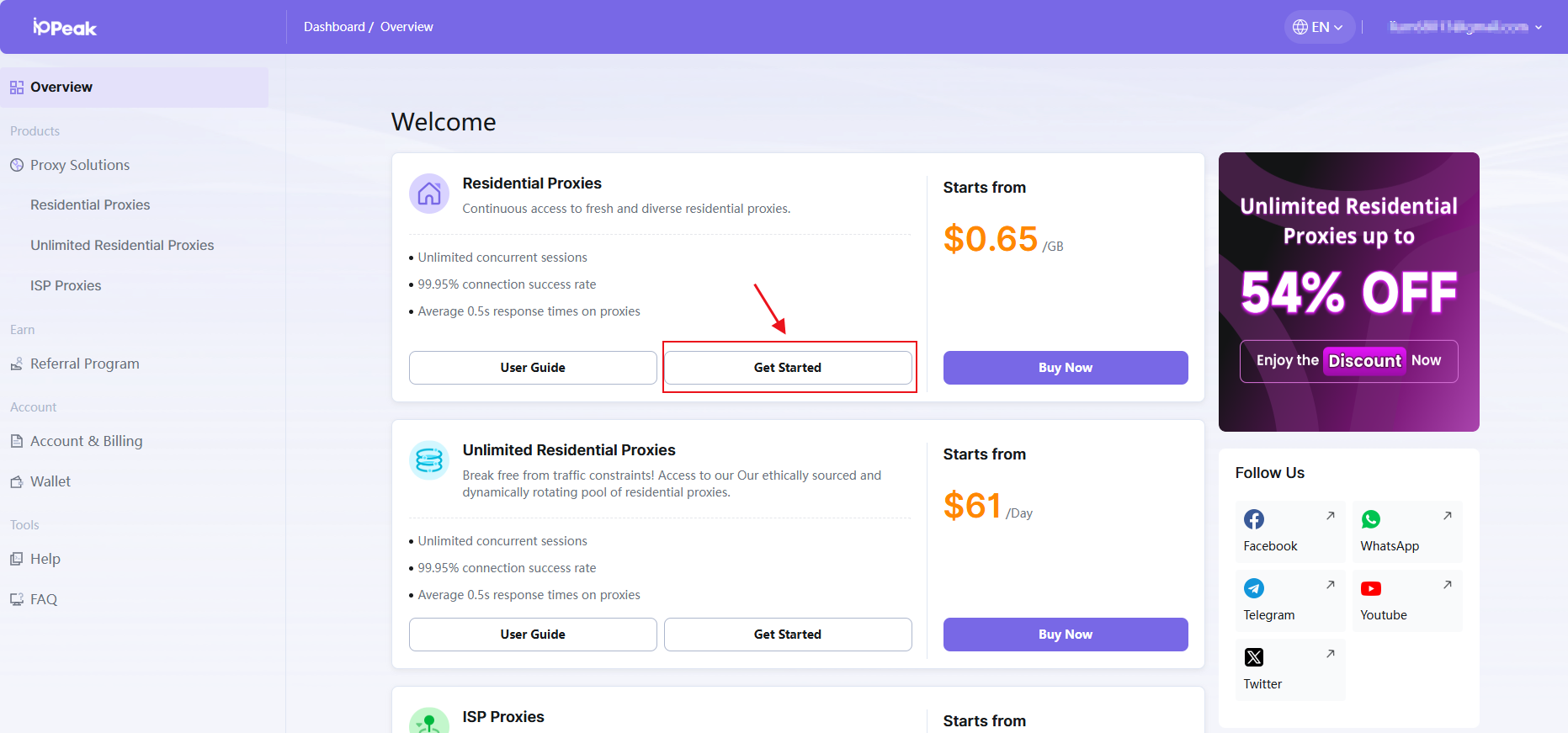Click the Residential Proxies house icon
This screenshot has width=1568, height=733.
tap(429, 194)
